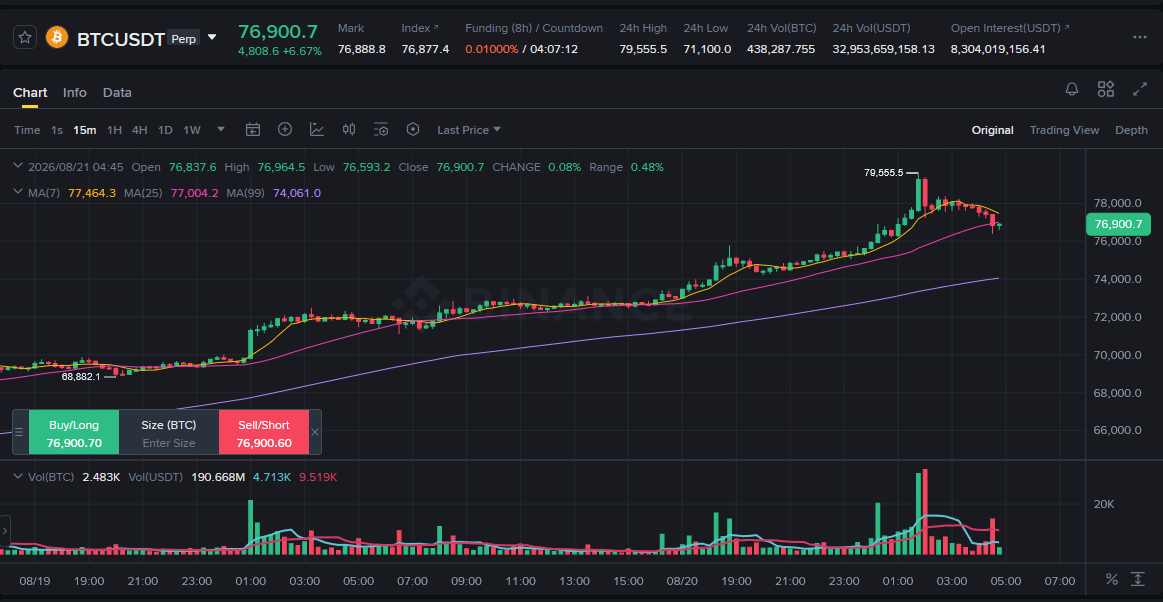Viewport: 1163px width, 602px height.
Task: Switch to the Data tab
Action: point(117,93)
